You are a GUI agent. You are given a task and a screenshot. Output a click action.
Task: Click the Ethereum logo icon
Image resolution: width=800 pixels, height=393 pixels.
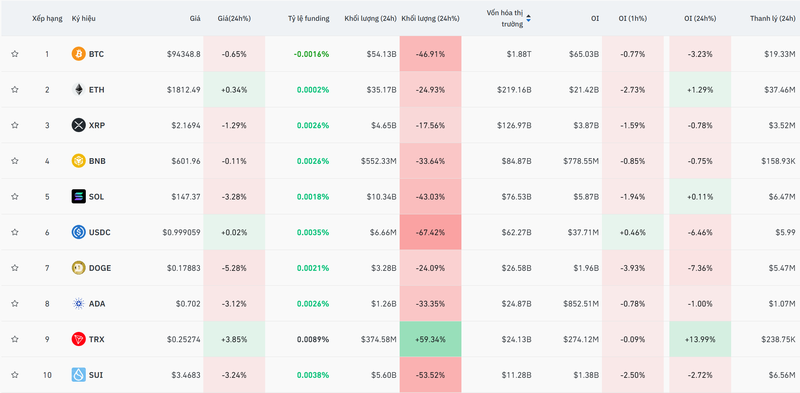coord(79,89)
